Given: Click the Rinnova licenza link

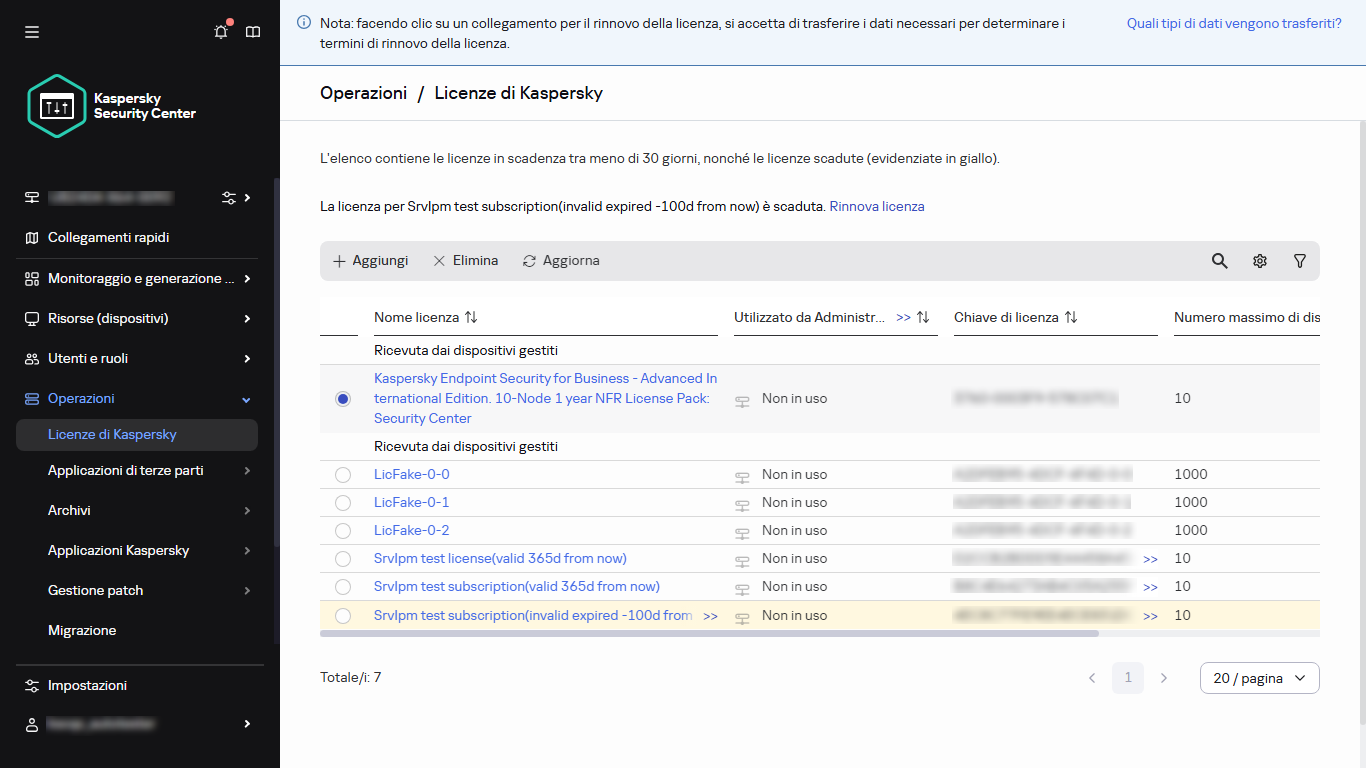Looking at the screenshot, I should (x=876, y=206).
